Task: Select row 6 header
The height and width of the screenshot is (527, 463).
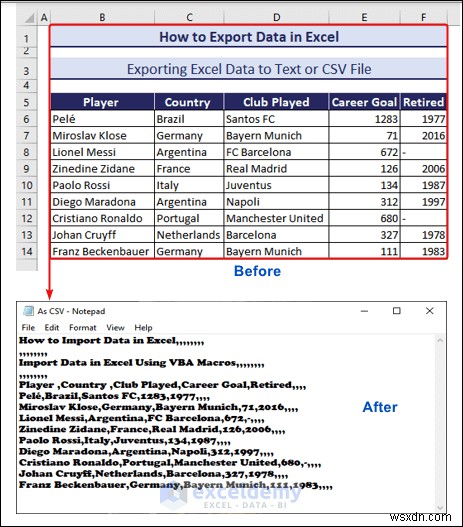Action: tap(27, 119)
